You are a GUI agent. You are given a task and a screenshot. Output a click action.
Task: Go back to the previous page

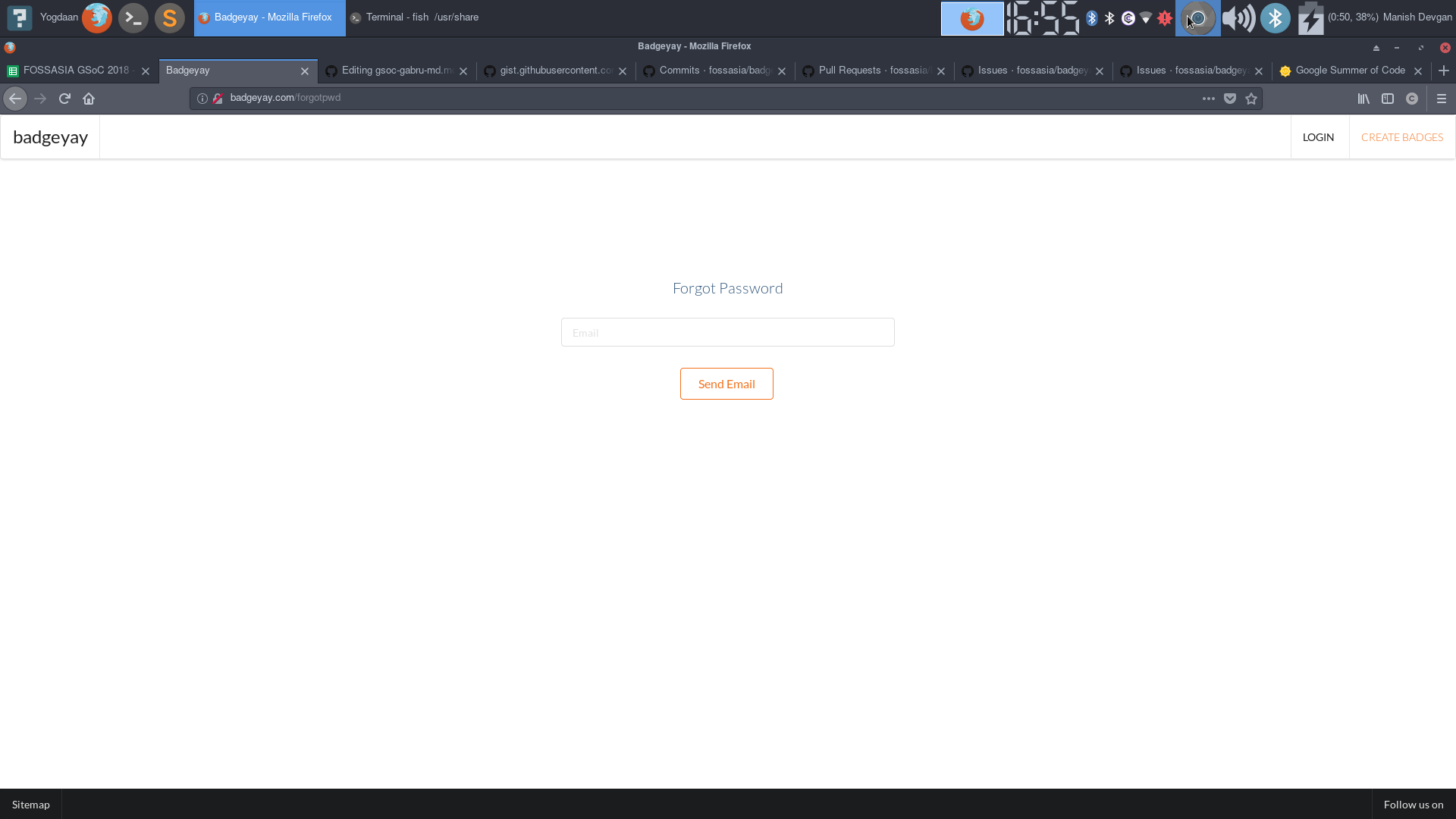pyautogui.click(x=15, y=99)
